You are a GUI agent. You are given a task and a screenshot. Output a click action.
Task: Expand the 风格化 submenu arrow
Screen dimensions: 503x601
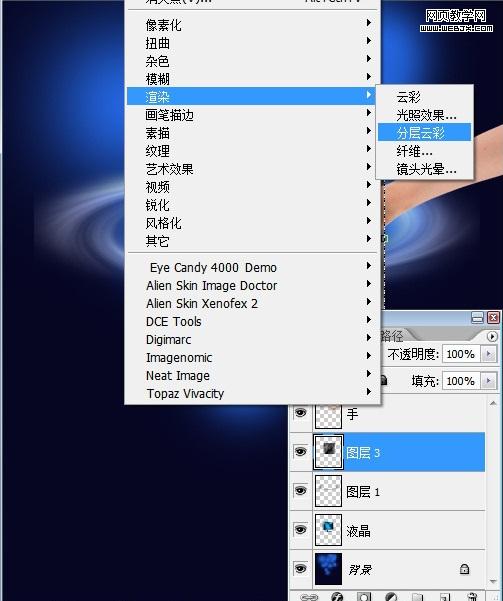pos(369,221)
